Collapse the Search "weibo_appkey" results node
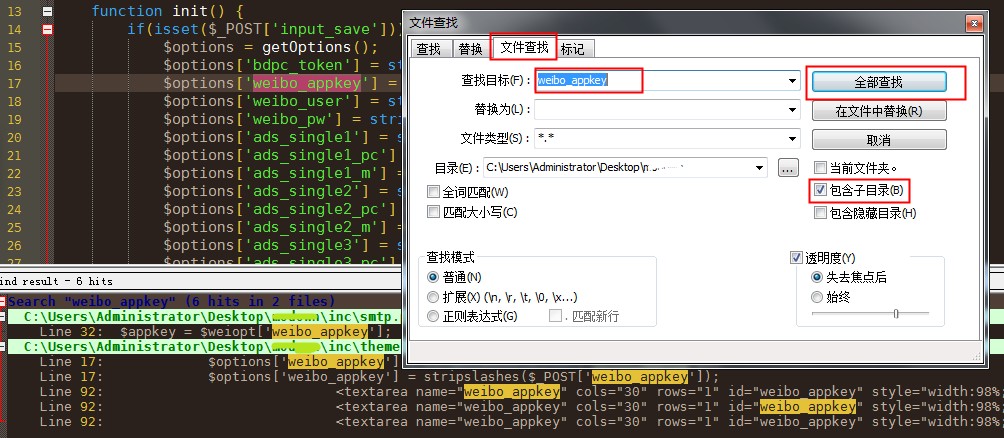Image resolution: width=1004 pixels, height=438 pixels. 4,301
